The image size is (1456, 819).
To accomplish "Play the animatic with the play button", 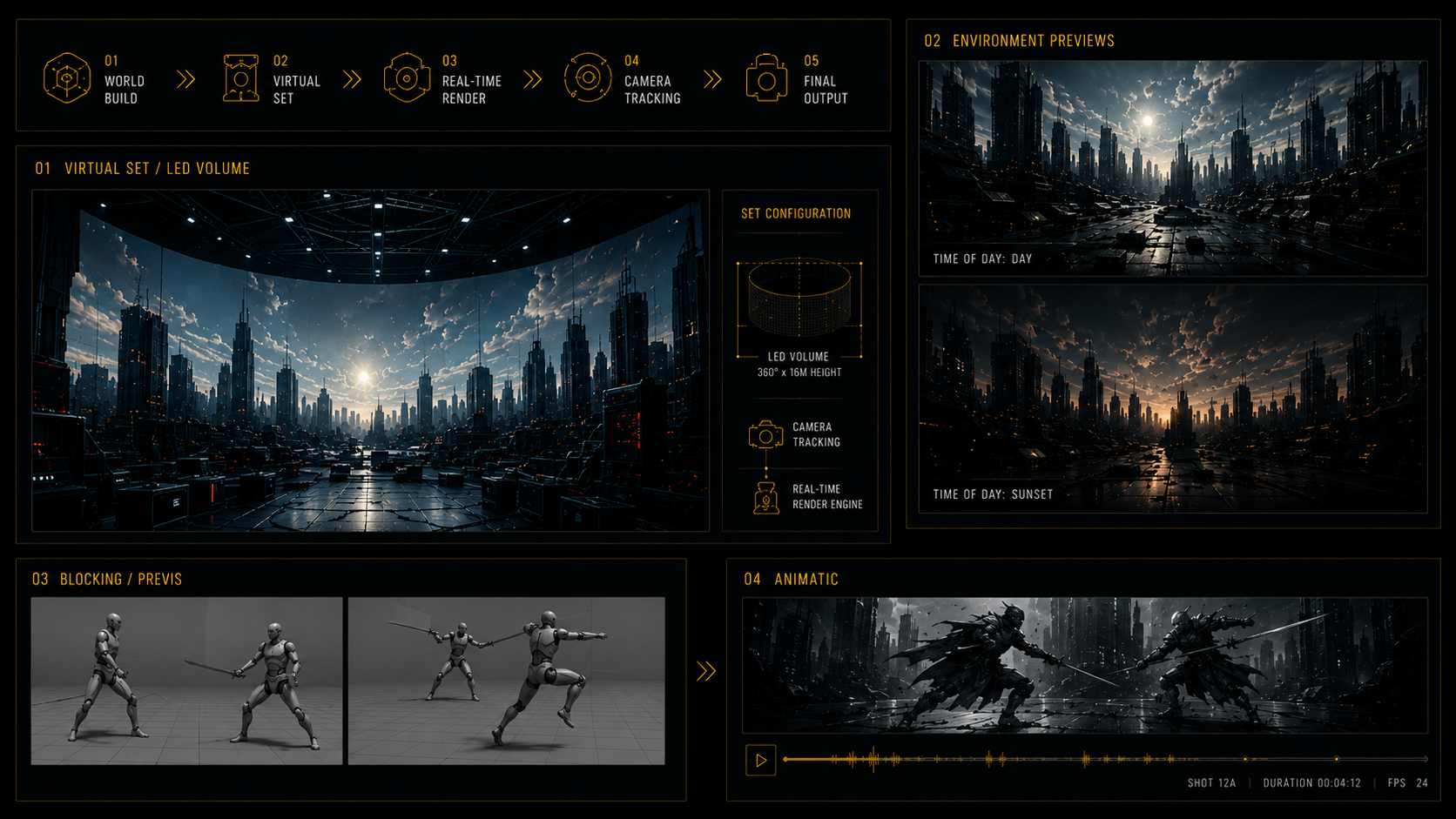I will (760, 760).
